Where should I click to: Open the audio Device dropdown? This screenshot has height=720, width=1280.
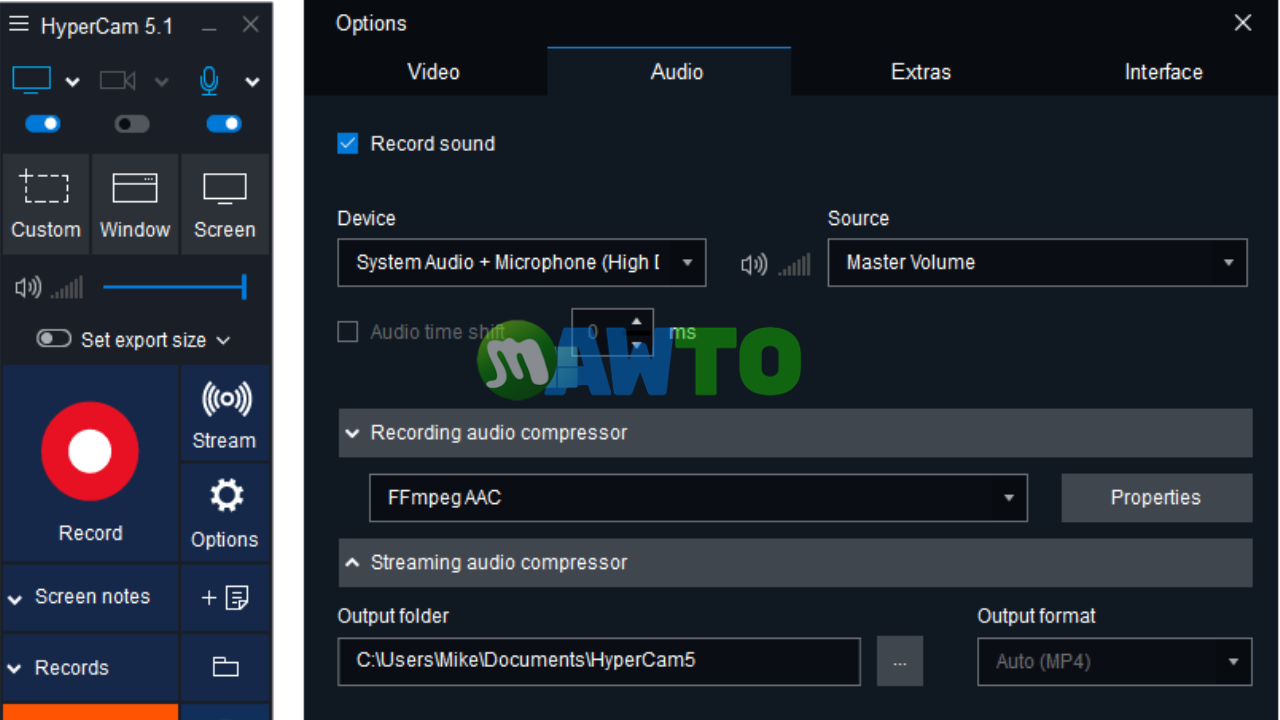(x=521, y=262)
